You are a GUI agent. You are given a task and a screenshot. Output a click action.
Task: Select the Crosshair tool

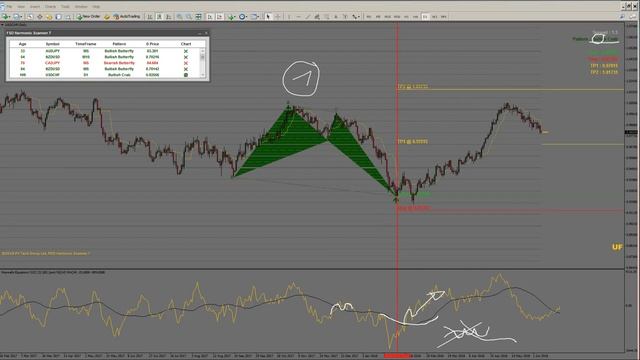tap(278, 17)
